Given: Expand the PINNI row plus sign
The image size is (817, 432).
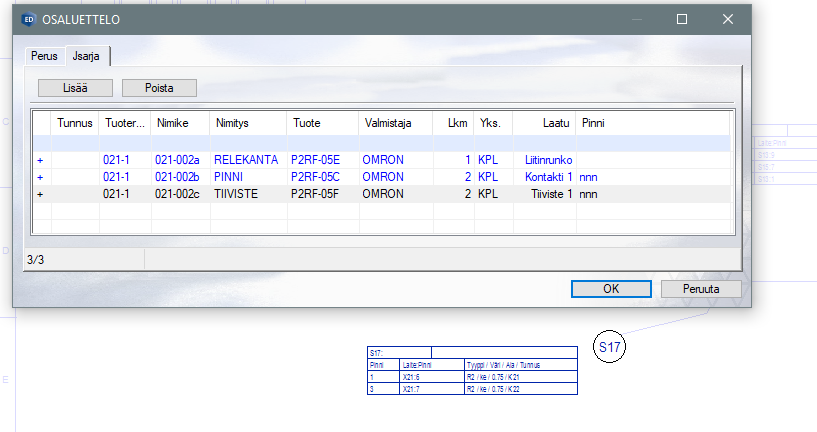Looking at the screenshot, I should pos(41,177).
